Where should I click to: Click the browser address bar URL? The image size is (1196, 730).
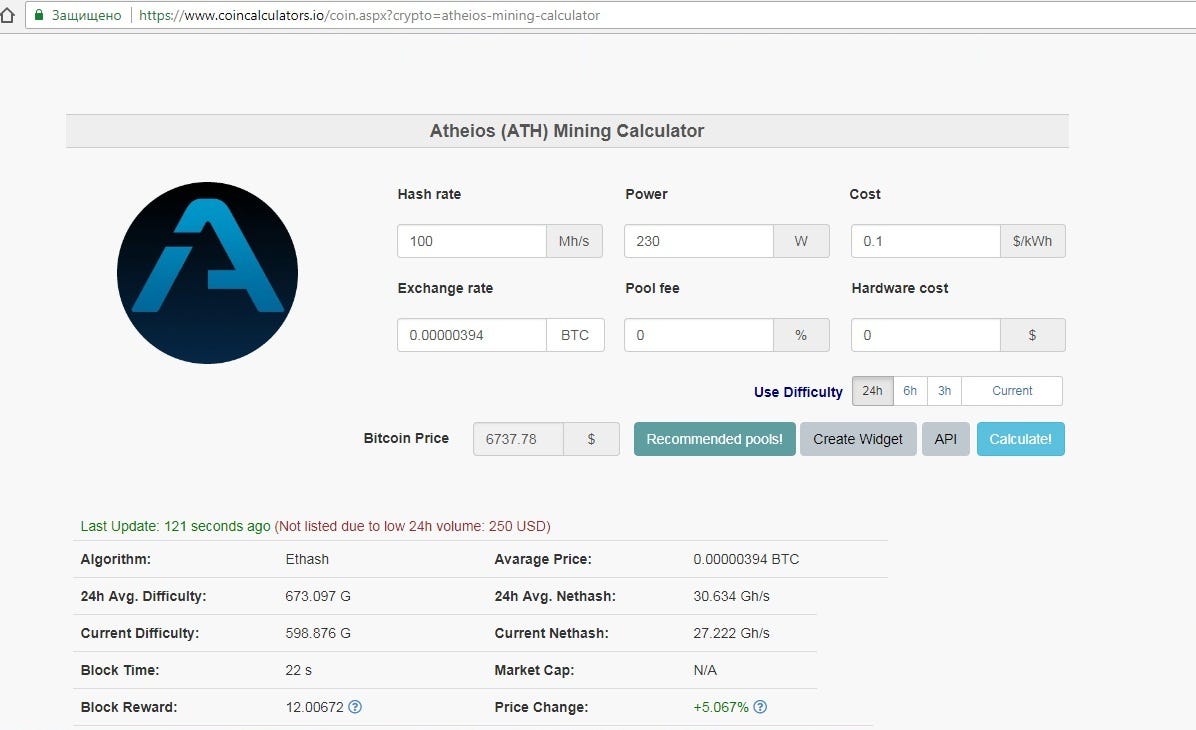click(x=369, y=15)
